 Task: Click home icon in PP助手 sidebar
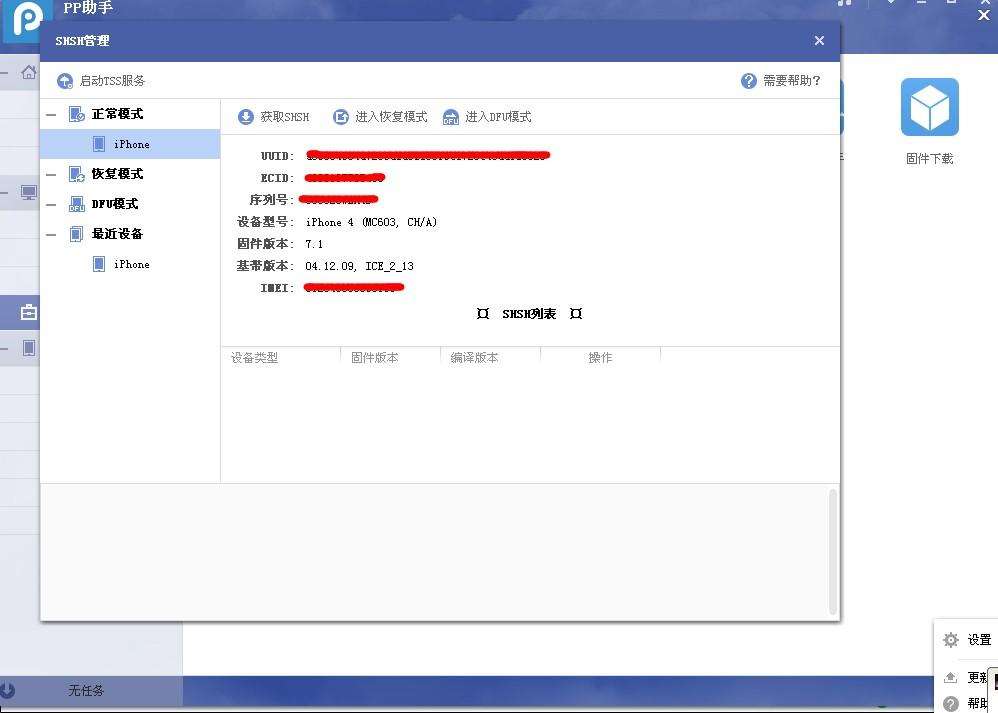(29, 72)
